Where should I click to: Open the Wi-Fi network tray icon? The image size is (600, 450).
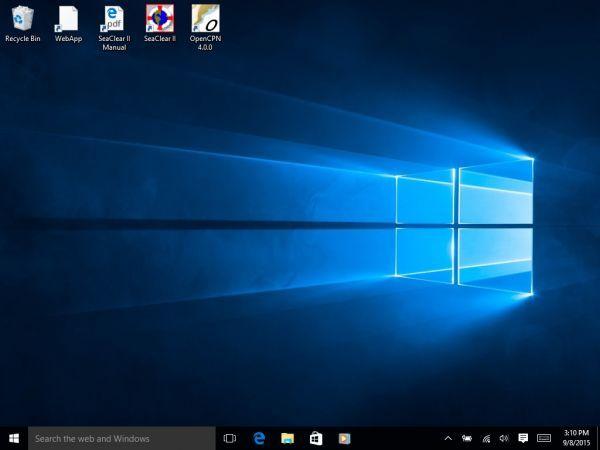pyautogui.click(x=486, y=438)
